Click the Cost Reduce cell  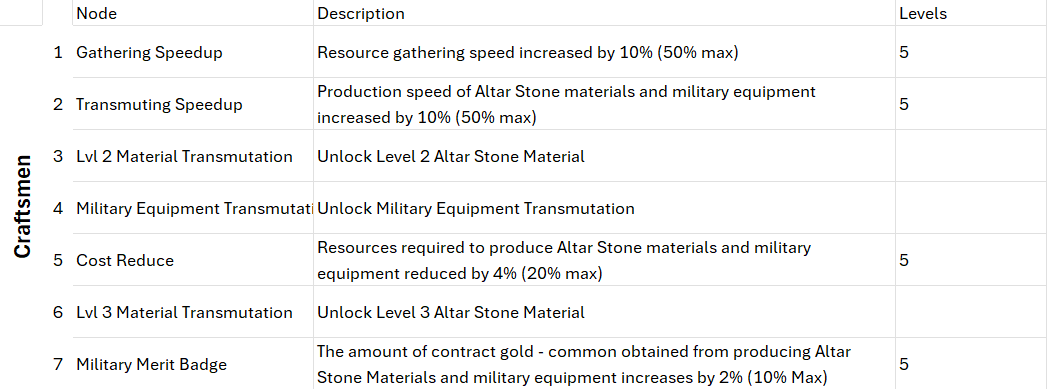point(193,260)
